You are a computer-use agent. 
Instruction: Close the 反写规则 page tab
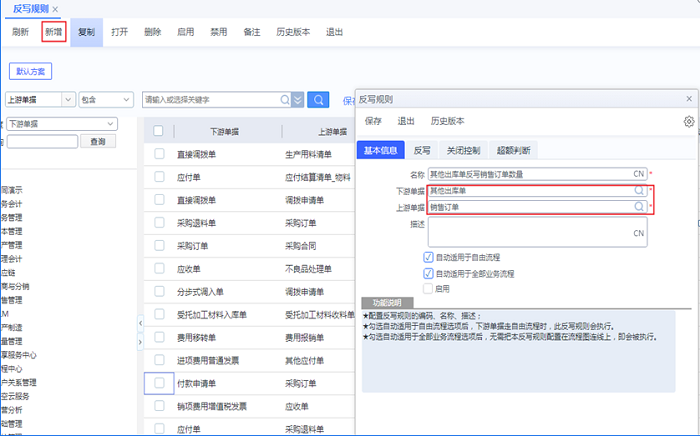[x=55, y=9]
